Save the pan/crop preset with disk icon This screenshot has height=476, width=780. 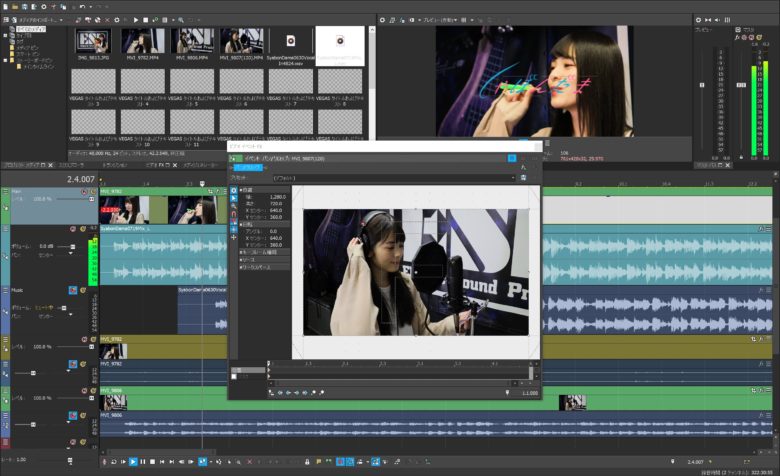[523, 178]
